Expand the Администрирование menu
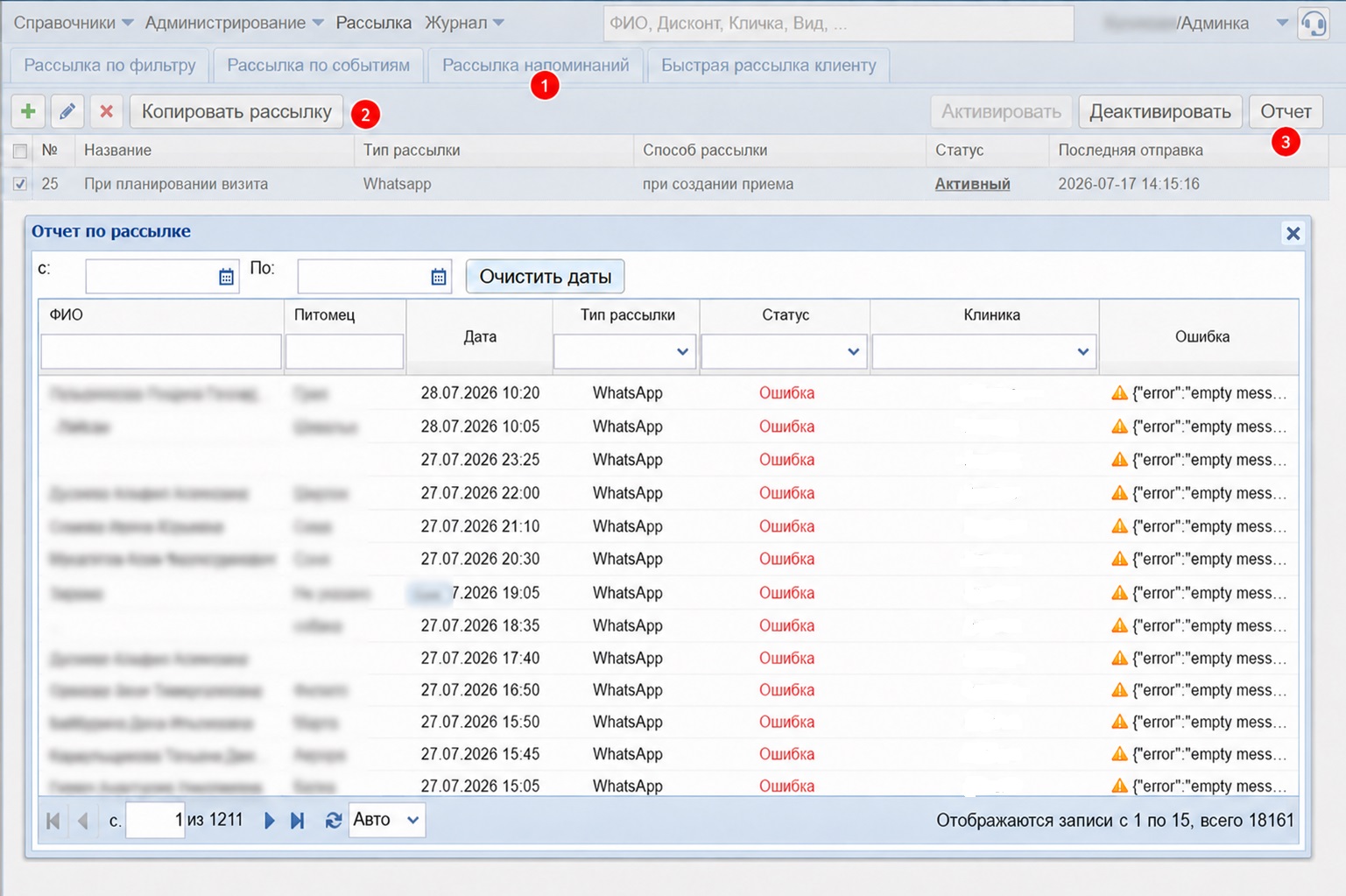 234,23
